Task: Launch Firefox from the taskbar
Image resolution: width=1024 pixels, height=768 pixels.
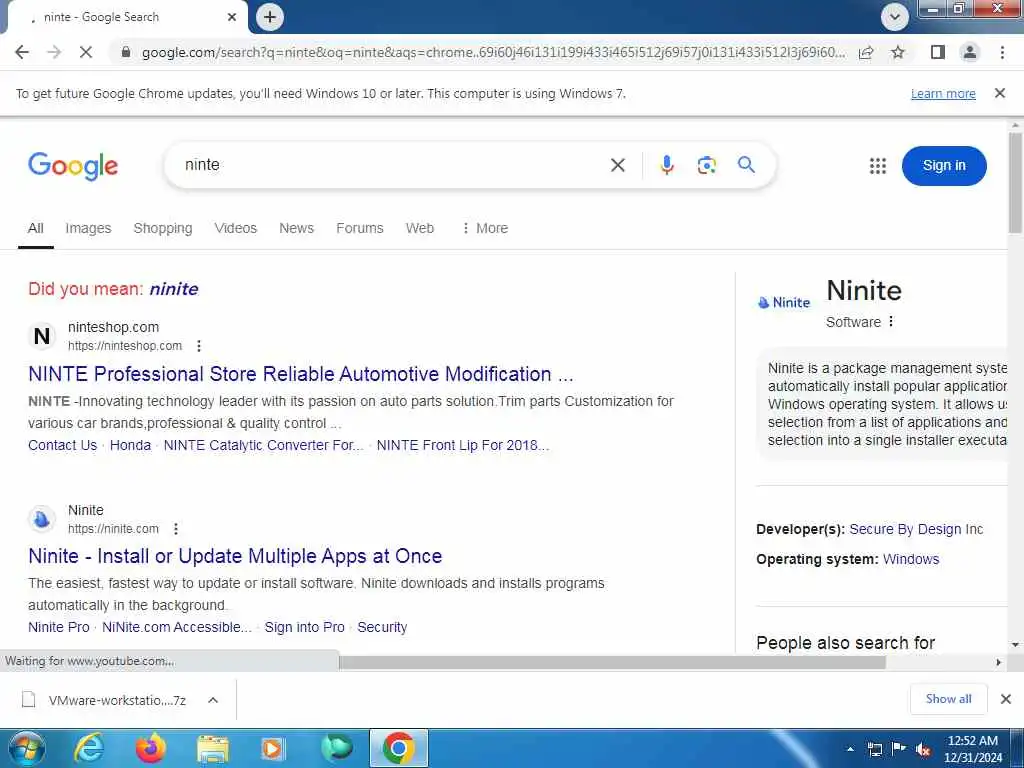Action: pyautogui.click(x=150, y=748)
